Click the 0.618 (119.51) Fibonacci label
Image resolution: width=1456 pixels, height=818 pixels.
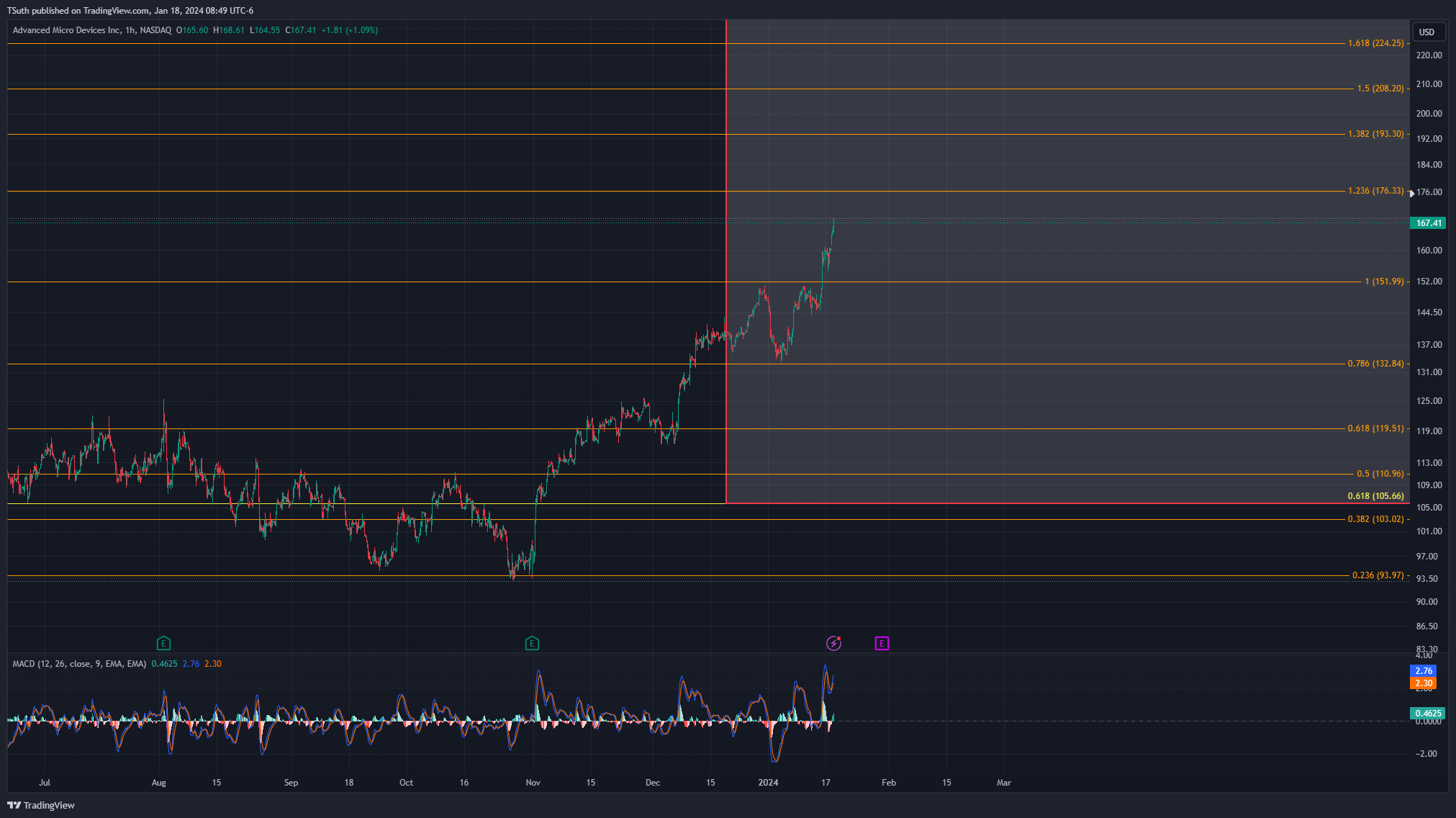(1375, 428)
